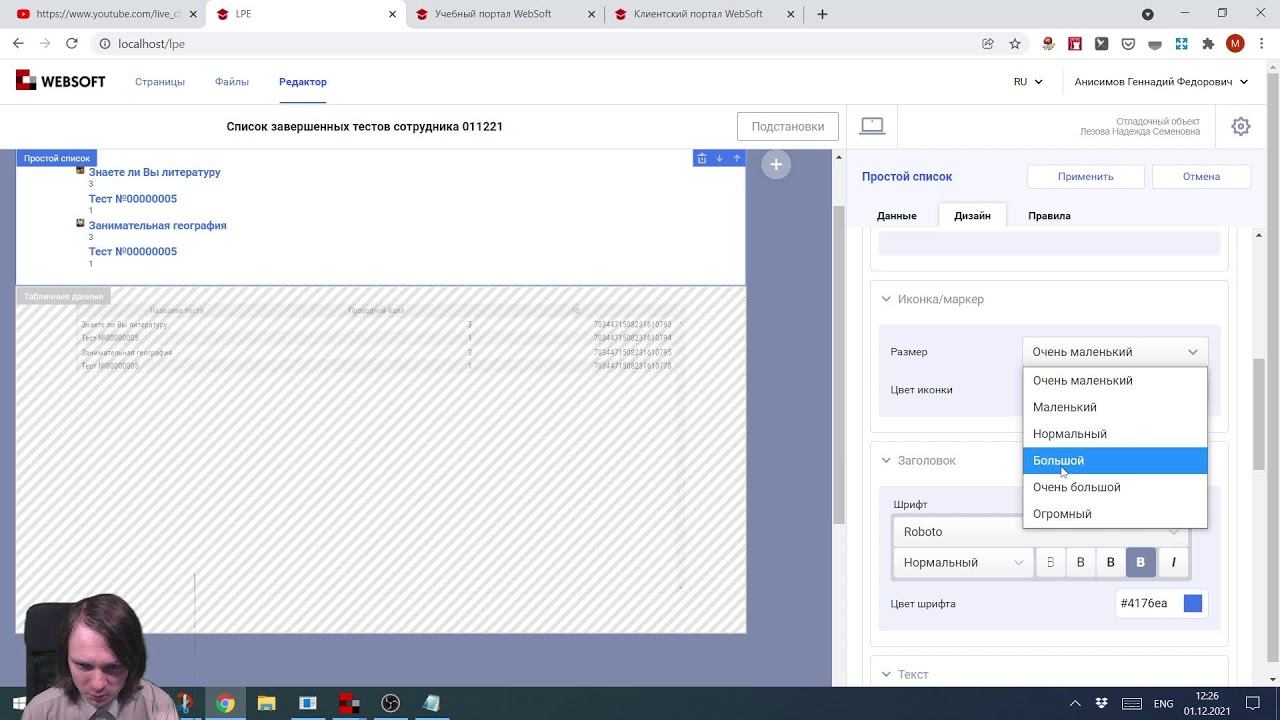Edit the #4176ea font color hex field

(x=1145, y=604)
